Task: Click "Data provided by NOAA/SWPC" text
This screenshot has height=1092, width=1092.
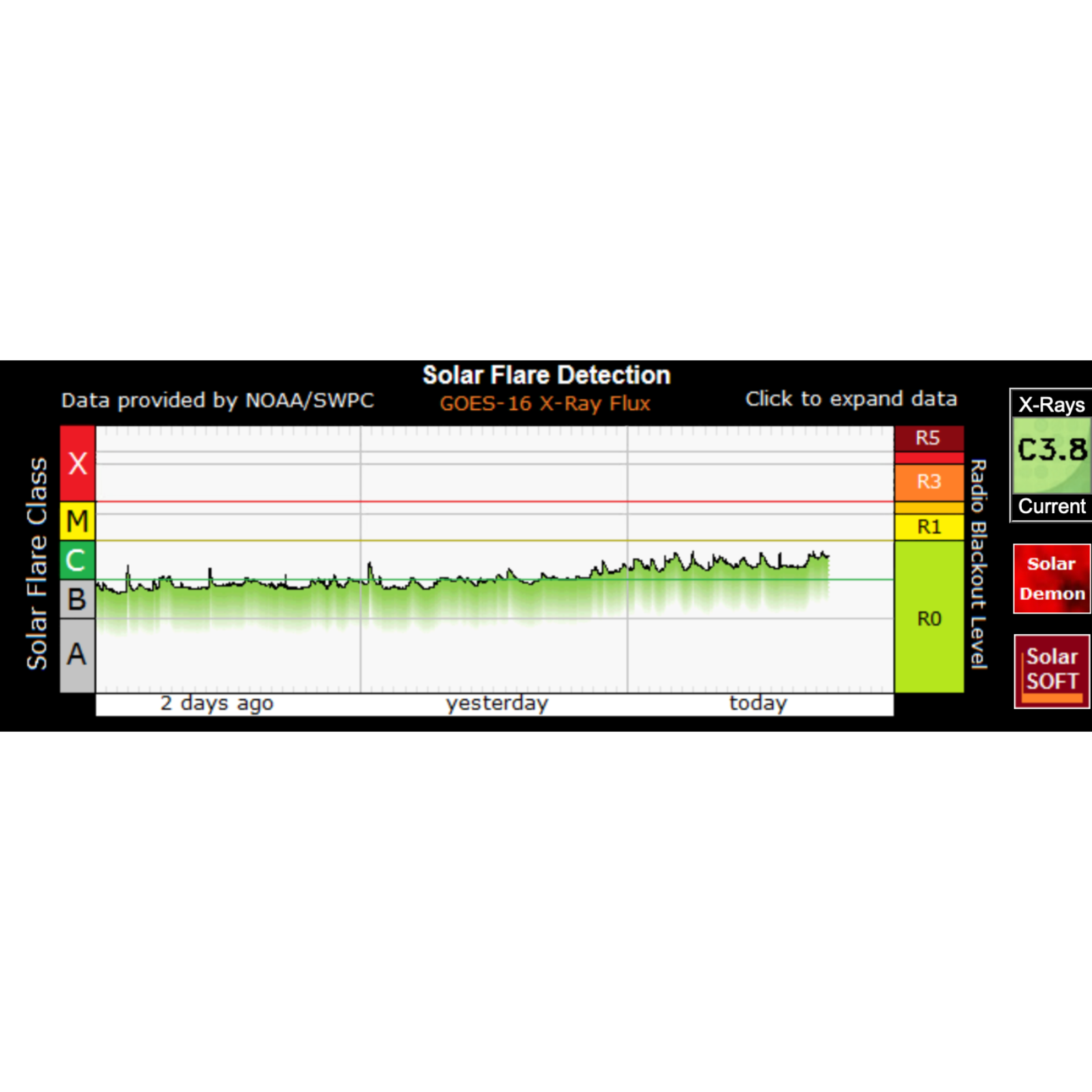Action: point(218,400)
